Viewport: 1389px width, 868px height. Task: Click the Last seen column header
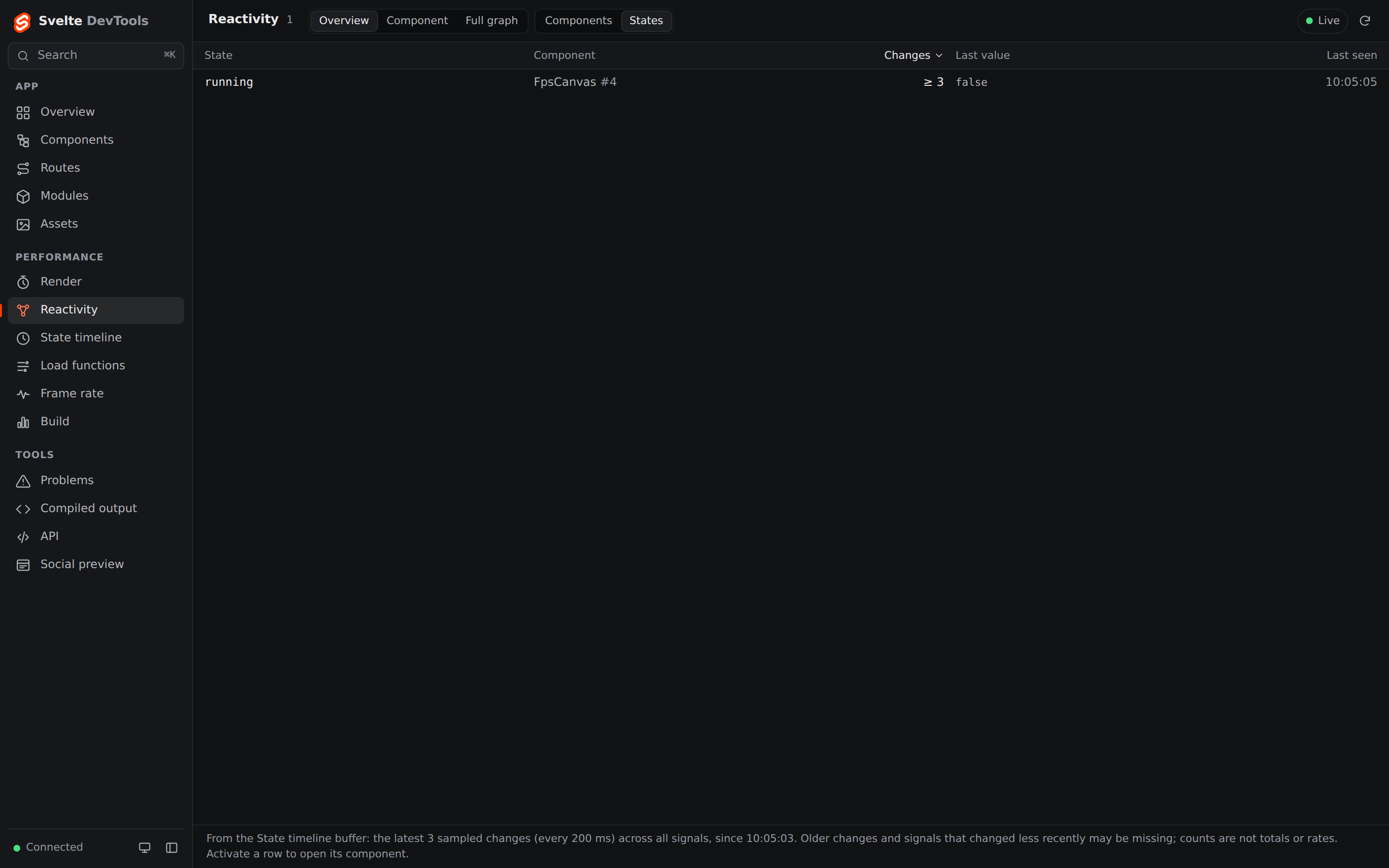click(1351, 55)
